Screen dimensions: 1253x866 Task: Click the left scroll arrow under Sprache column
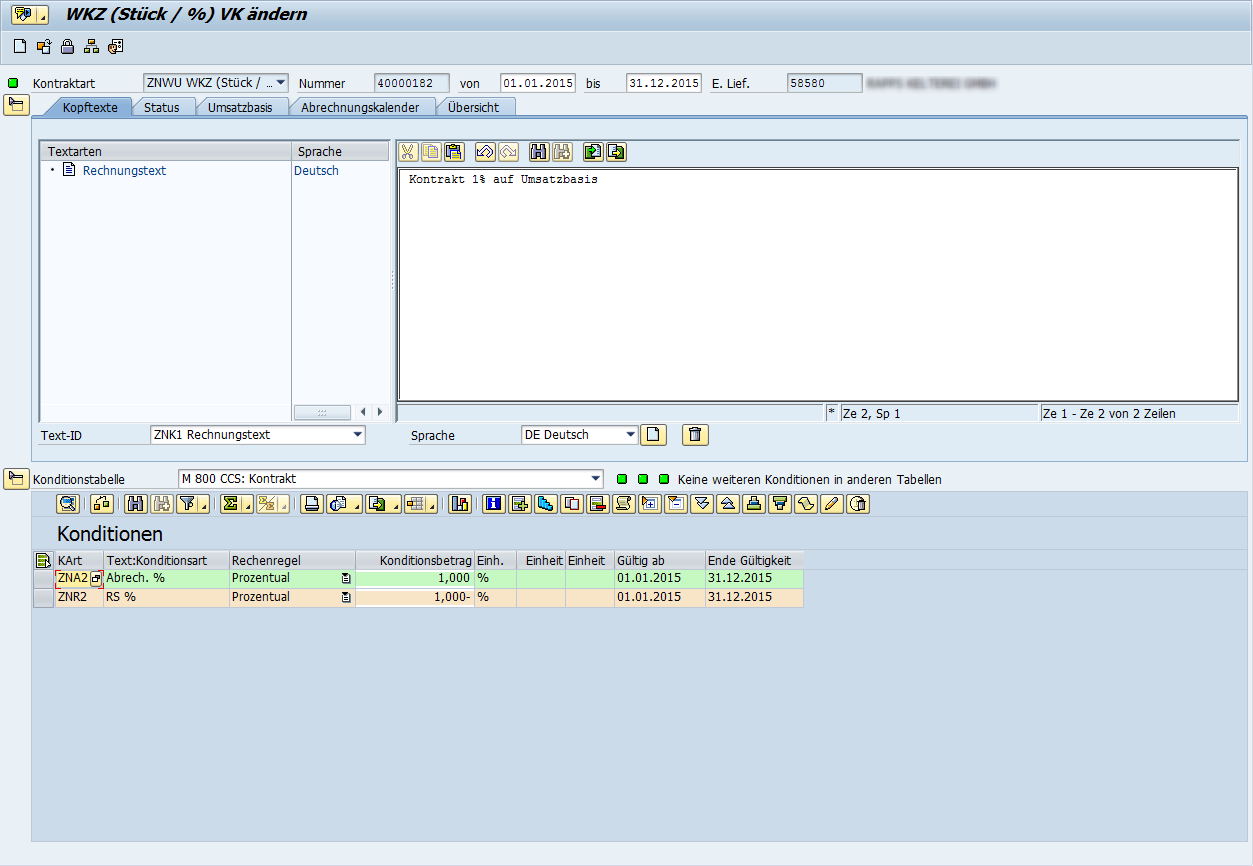click(363, 412)
